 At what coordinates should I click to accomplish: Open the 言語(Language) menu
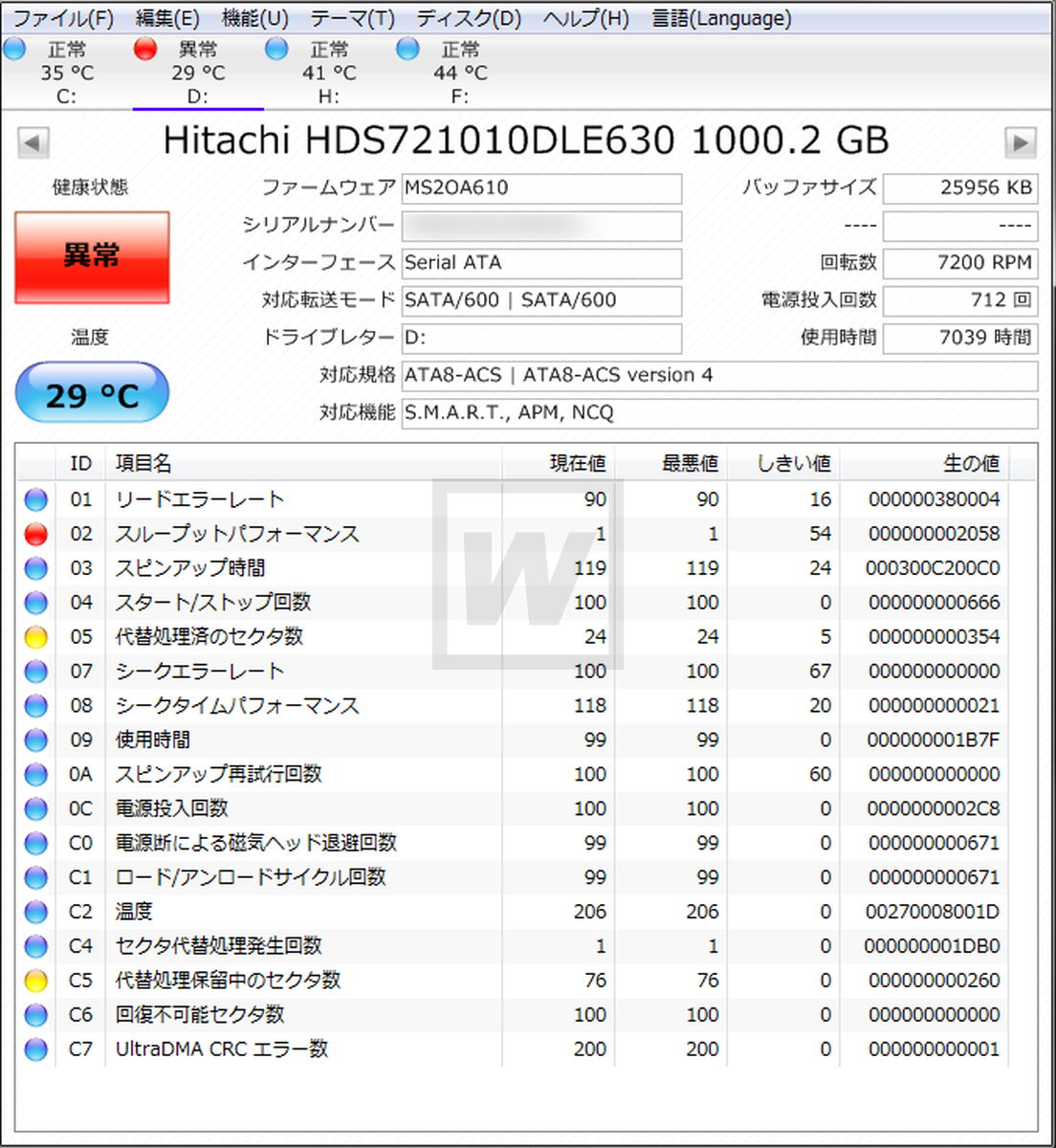click(x=721, y=18)
